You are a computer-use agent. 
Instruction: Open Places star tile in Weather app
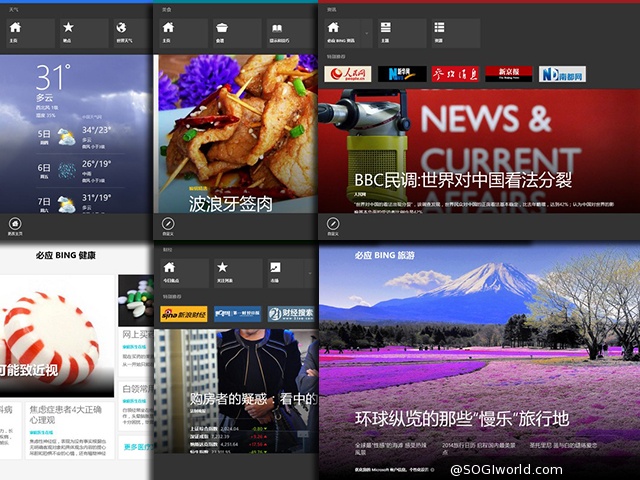[x=84, y=33]
